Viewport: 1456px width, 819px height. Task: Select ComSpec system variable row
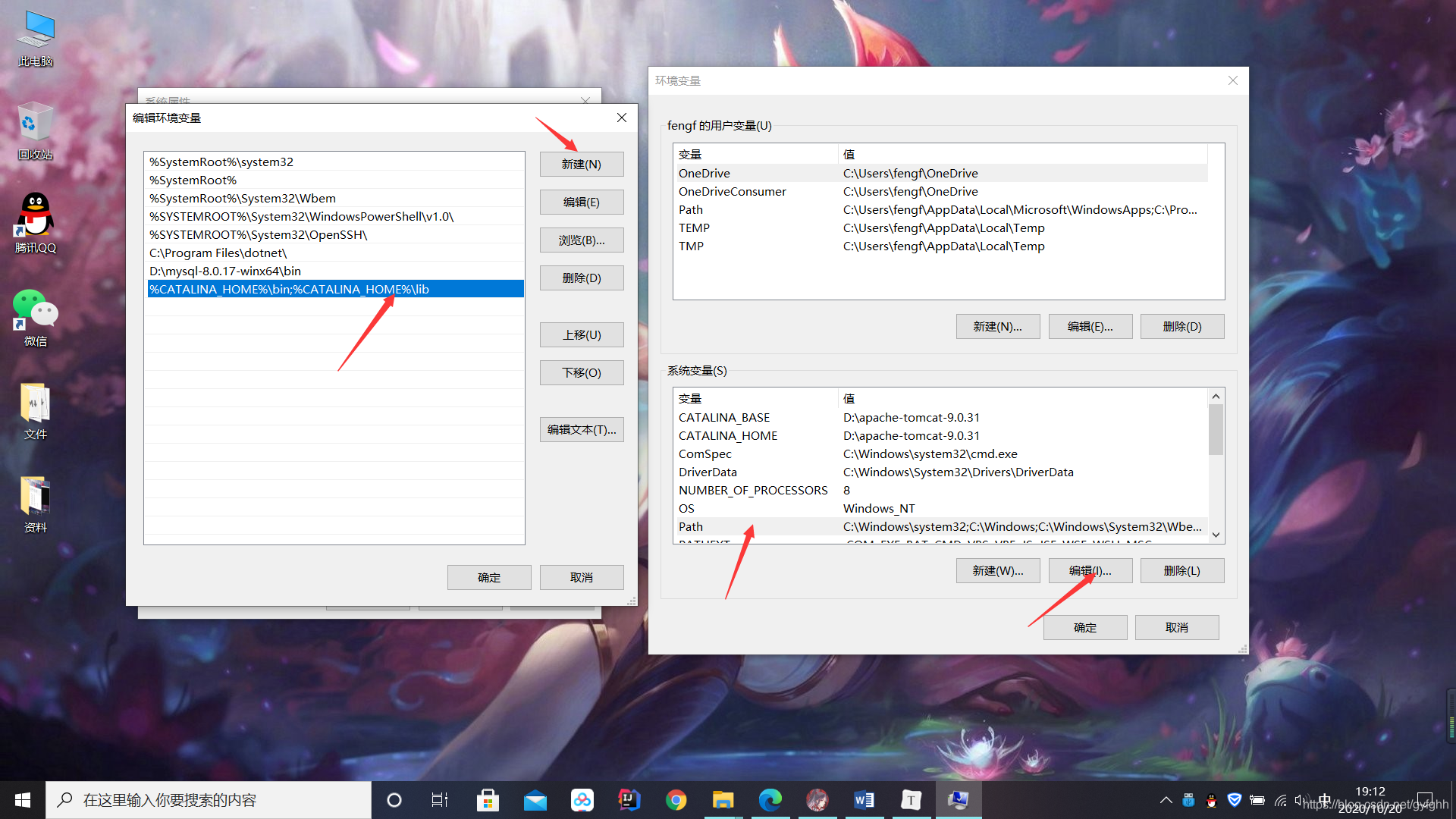click(940, 454)
